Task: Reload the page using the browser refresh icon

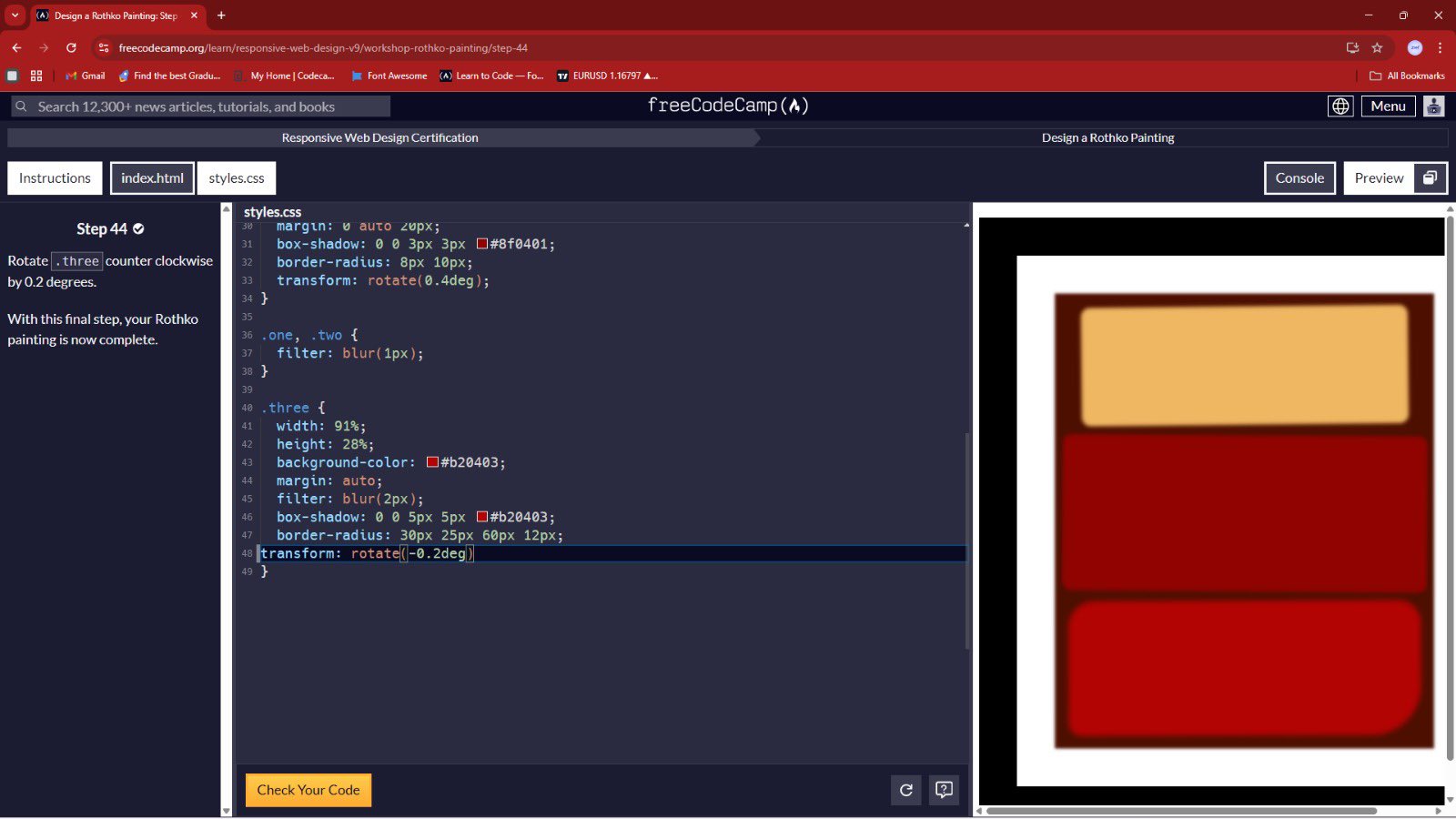Action: coord(71,48)
